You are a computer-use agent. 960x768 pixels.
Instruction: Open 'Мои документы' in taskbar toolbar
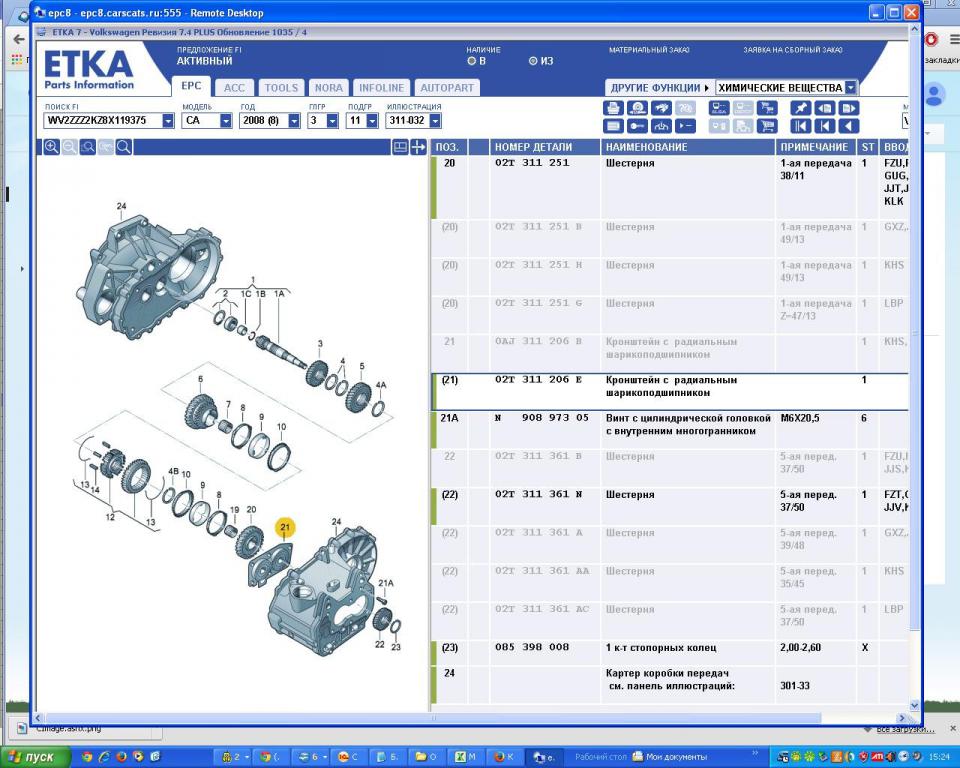click(669, 757)
